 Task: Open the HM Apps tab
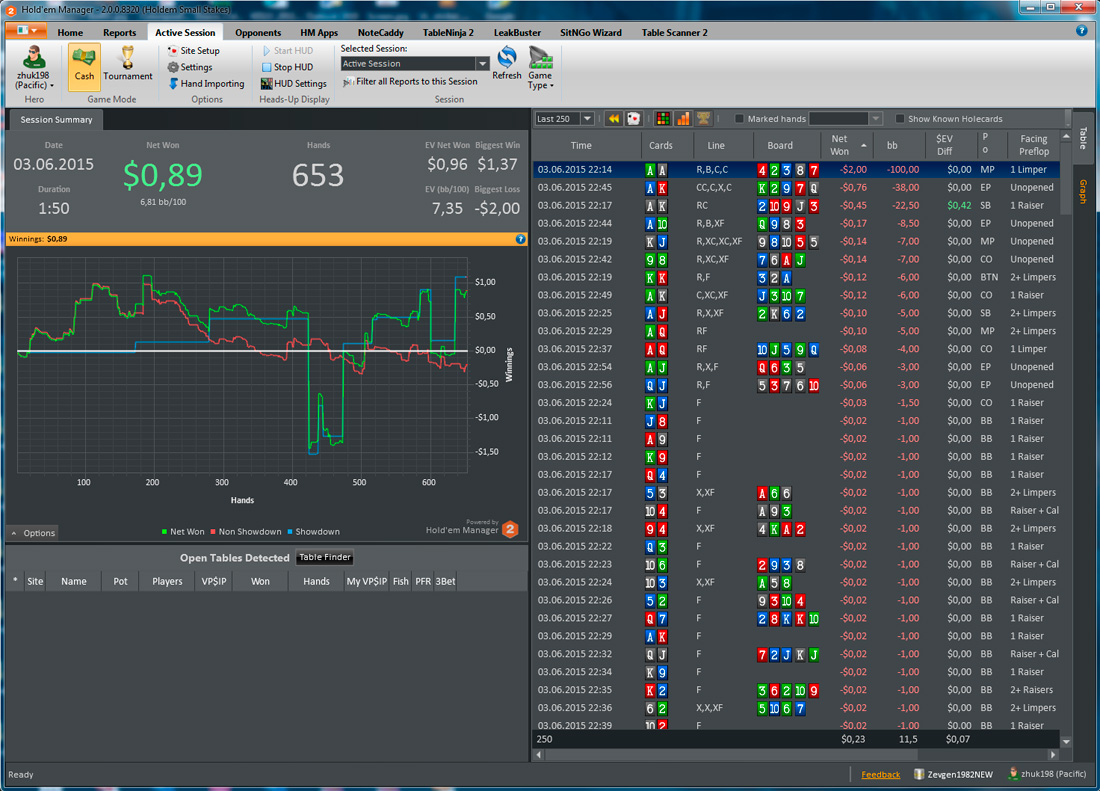318,32
